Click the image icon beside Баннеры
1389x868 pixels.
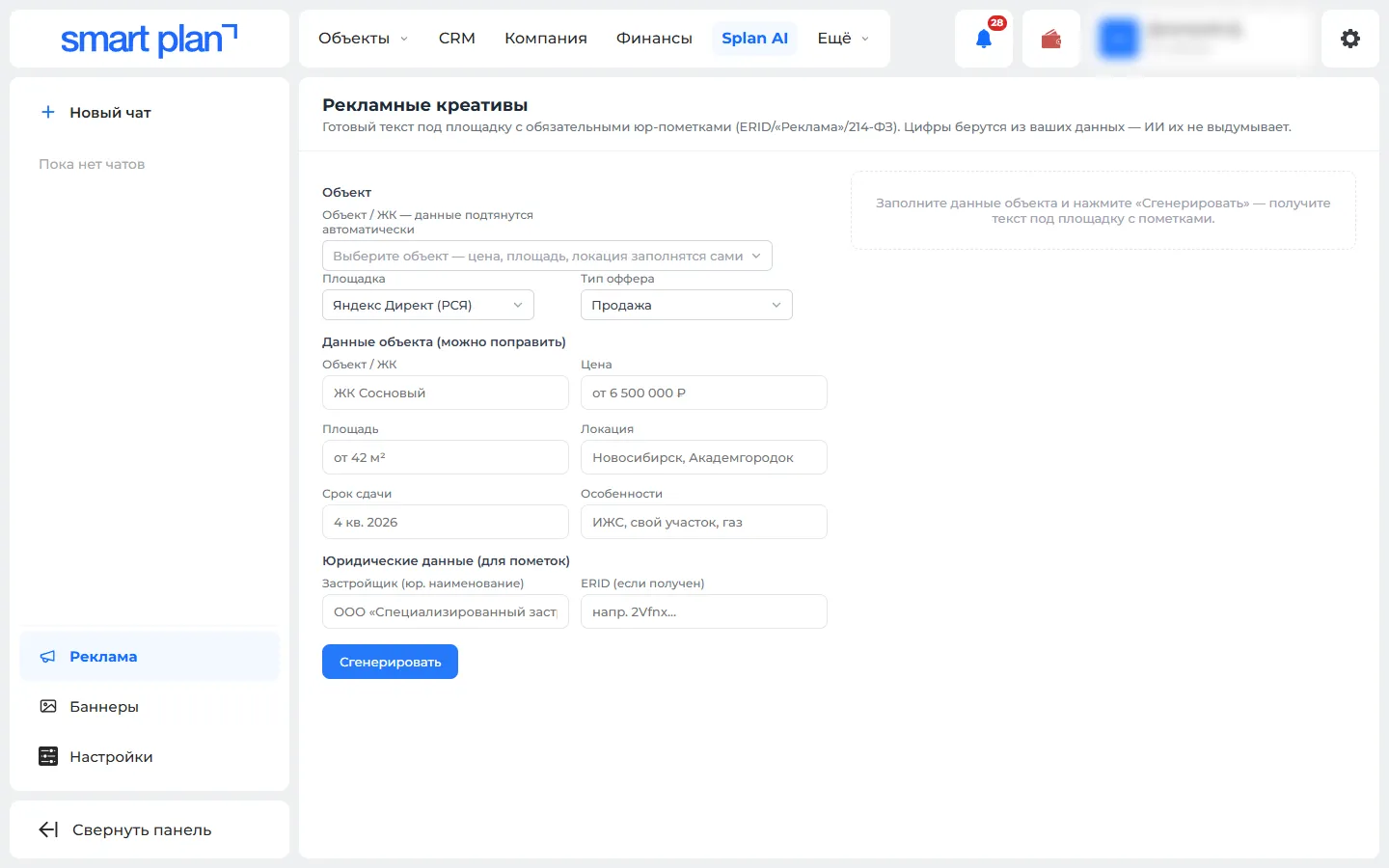(48, 707)
